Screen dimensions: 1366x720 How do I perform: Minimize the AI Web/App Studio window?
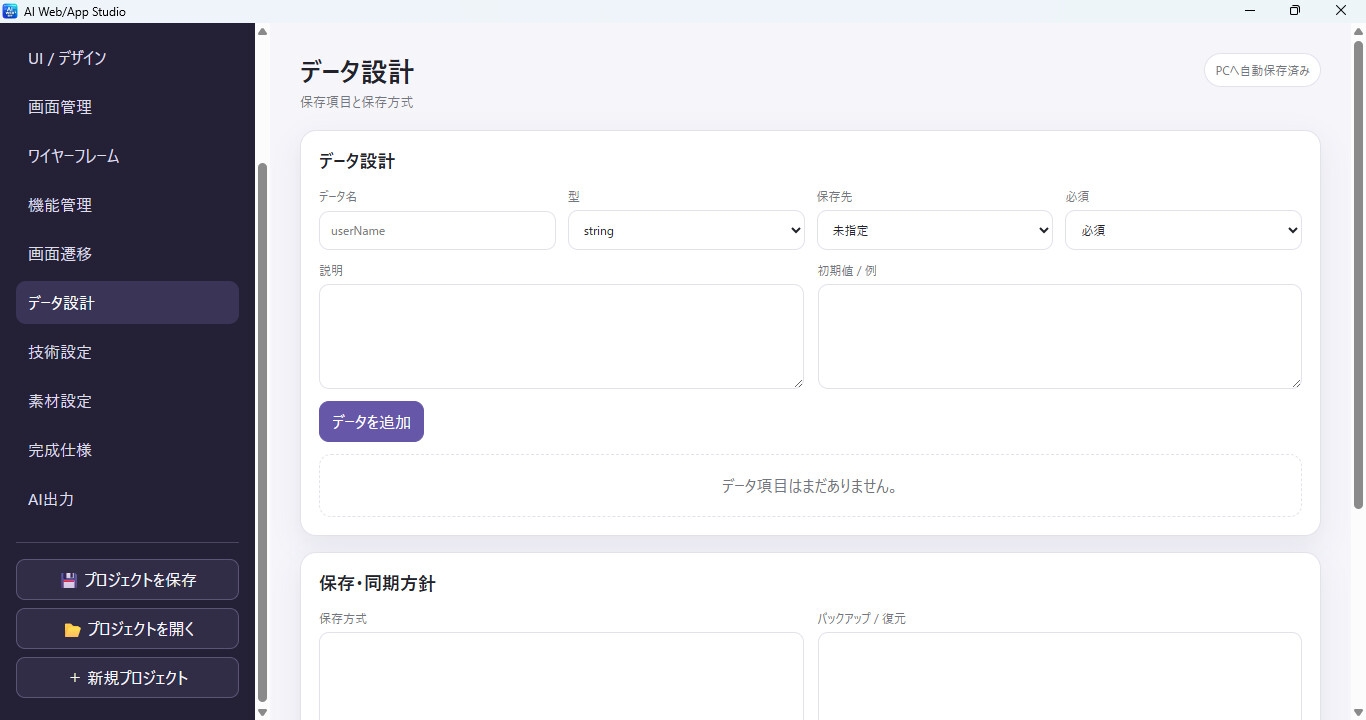tap(1250, 11)
